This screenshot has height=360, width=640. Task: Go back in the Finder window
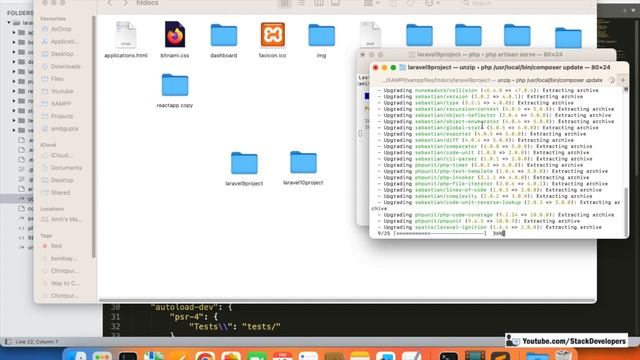(x=109, y=3)
